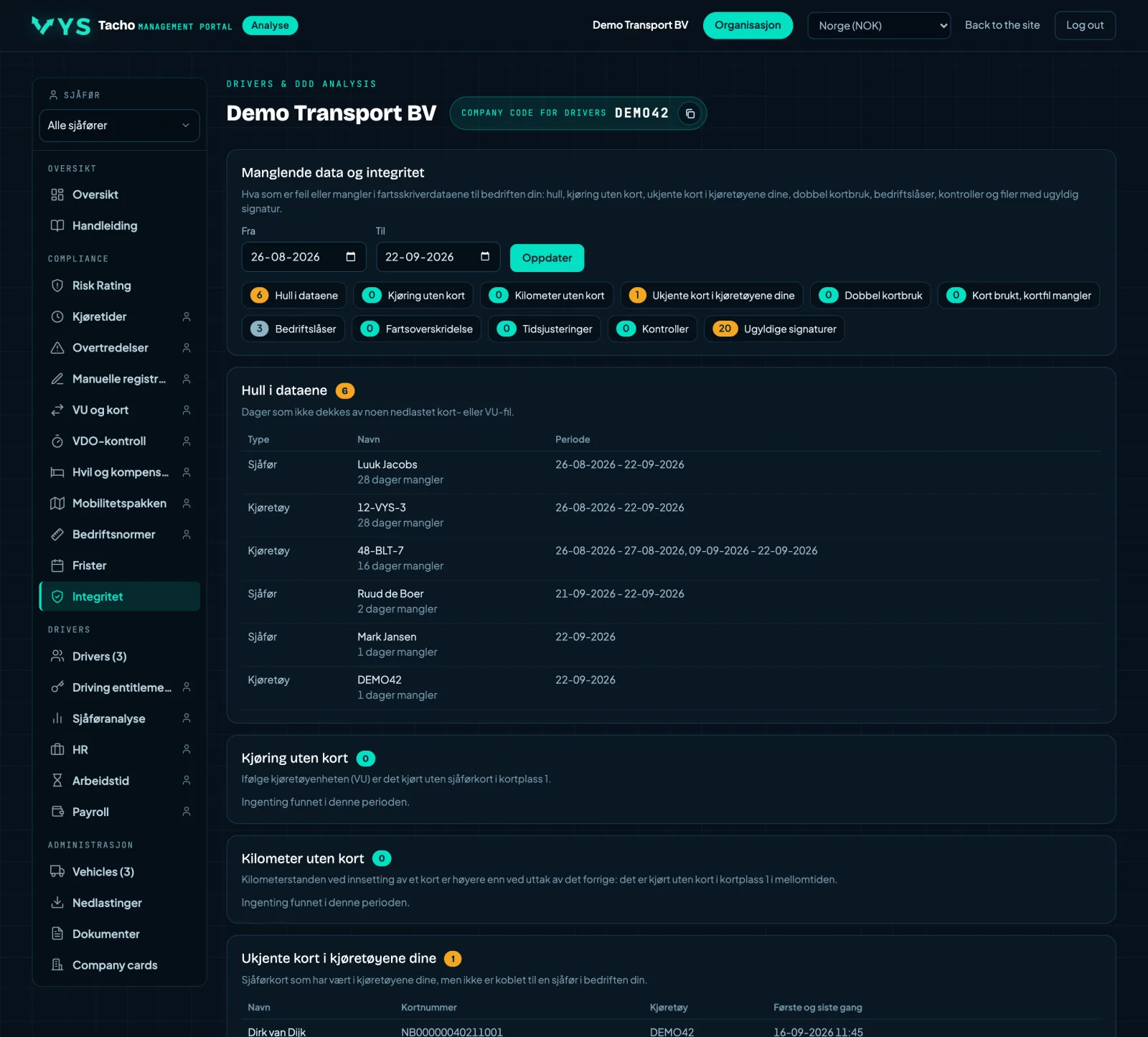Click the Fra date field 26-08-2026
The width and height of the screenshot is (1148, 1037).
click(304, 257)
